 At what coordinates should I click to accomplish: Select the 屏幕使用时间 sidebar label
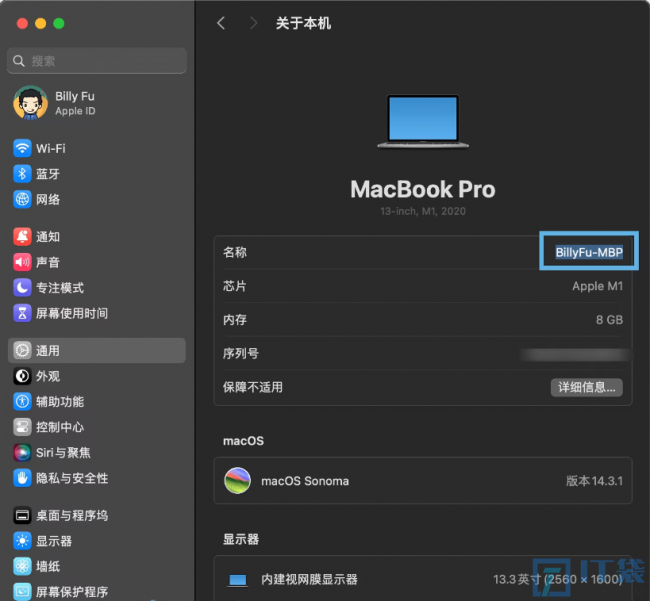click(72, 313)
